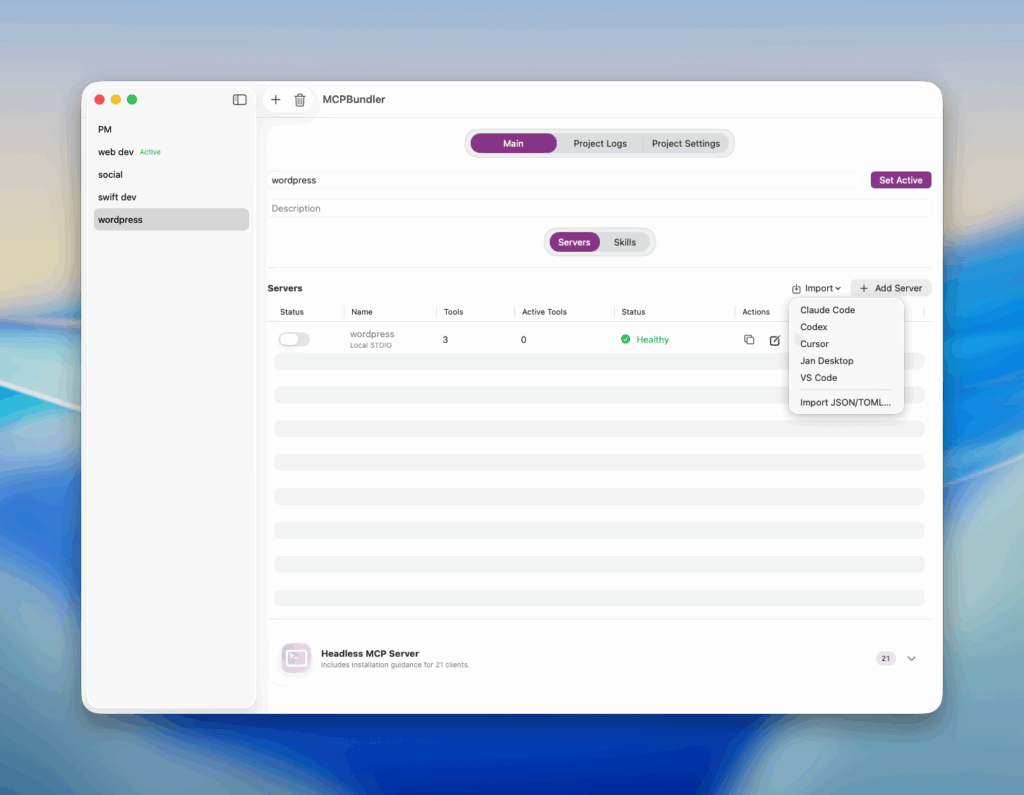
Task: Pick VS Code in the Import menu
Action: tap(818, 378)
